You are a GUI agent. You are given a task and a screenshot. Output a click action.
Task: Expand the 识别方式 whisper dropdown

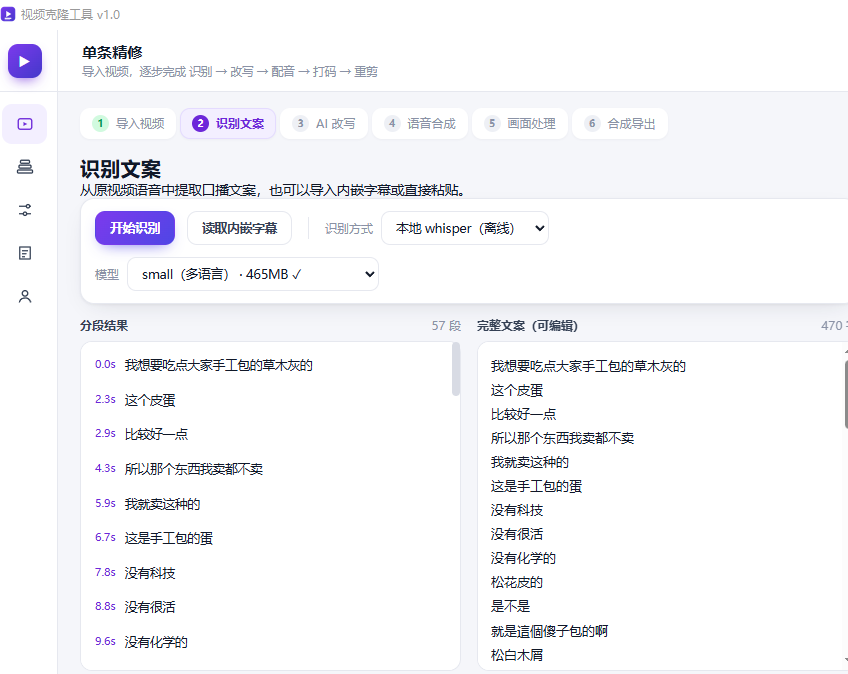pyautogui.click(x=465, y=228)
